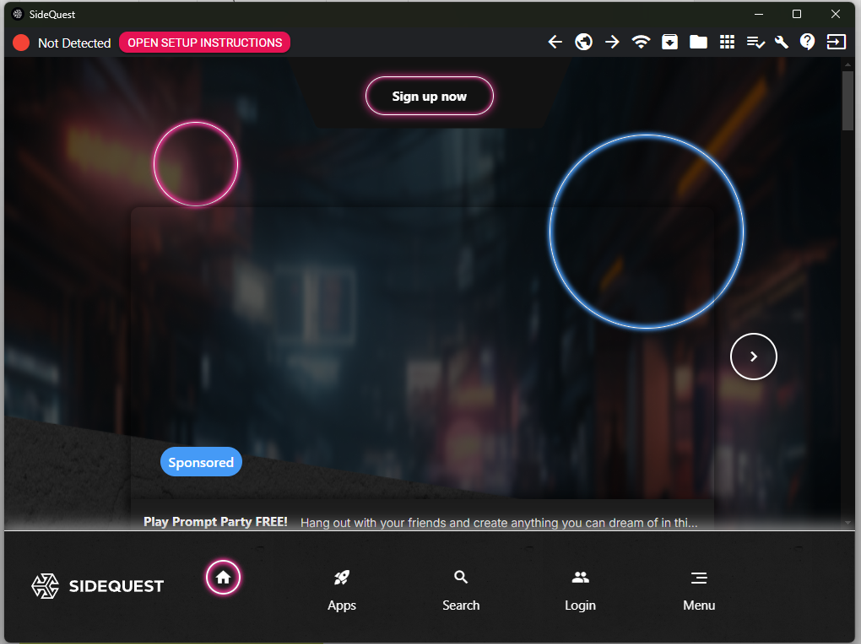The width and height of the screenshot is (861, 644).
Task: Click the scrollbar down arrow
Action: click(848, 523)
